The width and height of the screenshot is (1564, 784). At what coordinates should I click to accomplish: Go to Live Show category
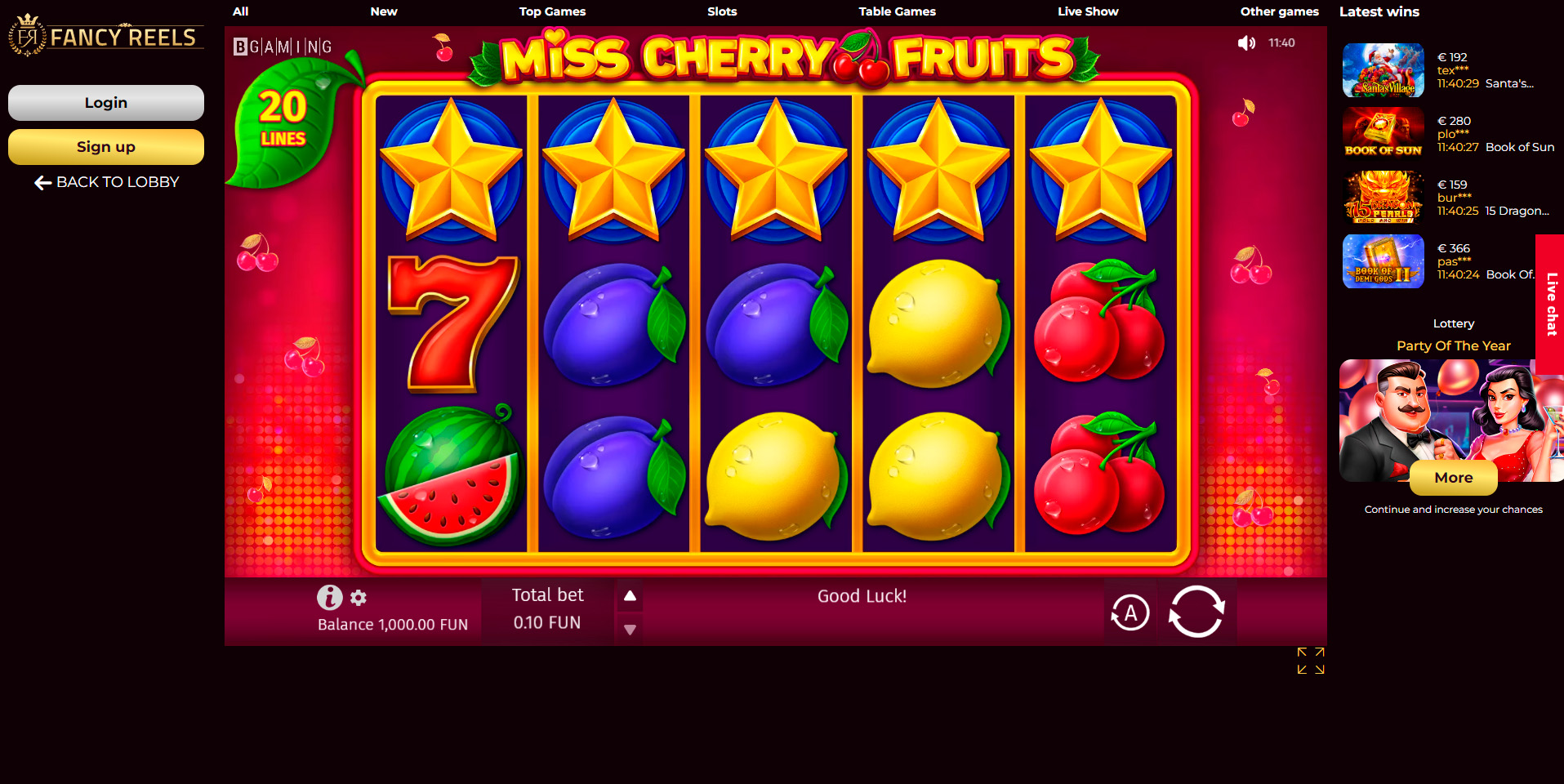tap(1088, 11)
